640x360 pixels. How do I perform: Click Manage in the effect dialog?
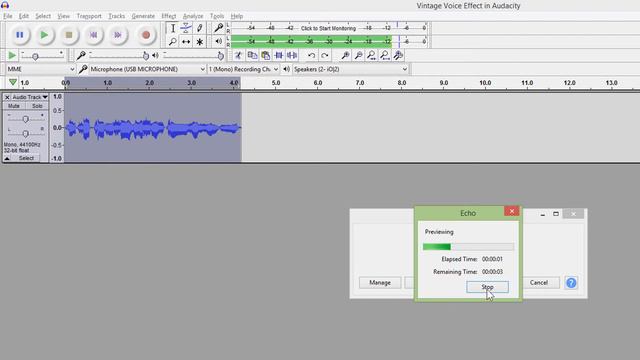pyautogui.click(x=380, y=282)
